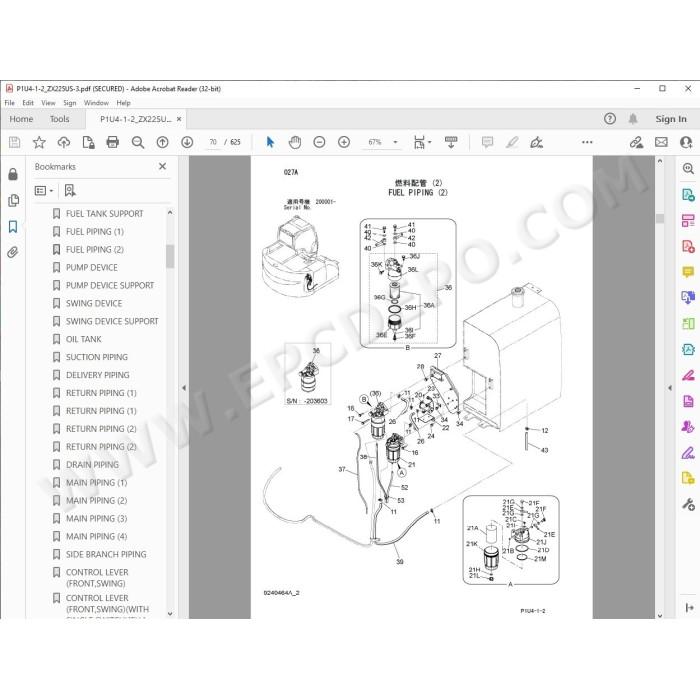
Task: Switch to Tools tab
Action: point(60,119)
